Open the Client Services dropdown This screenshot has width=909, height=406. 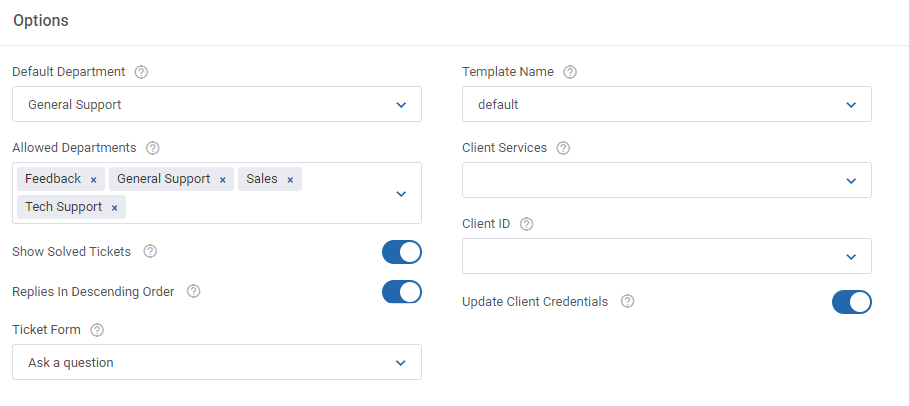click(x=667, y=180)
